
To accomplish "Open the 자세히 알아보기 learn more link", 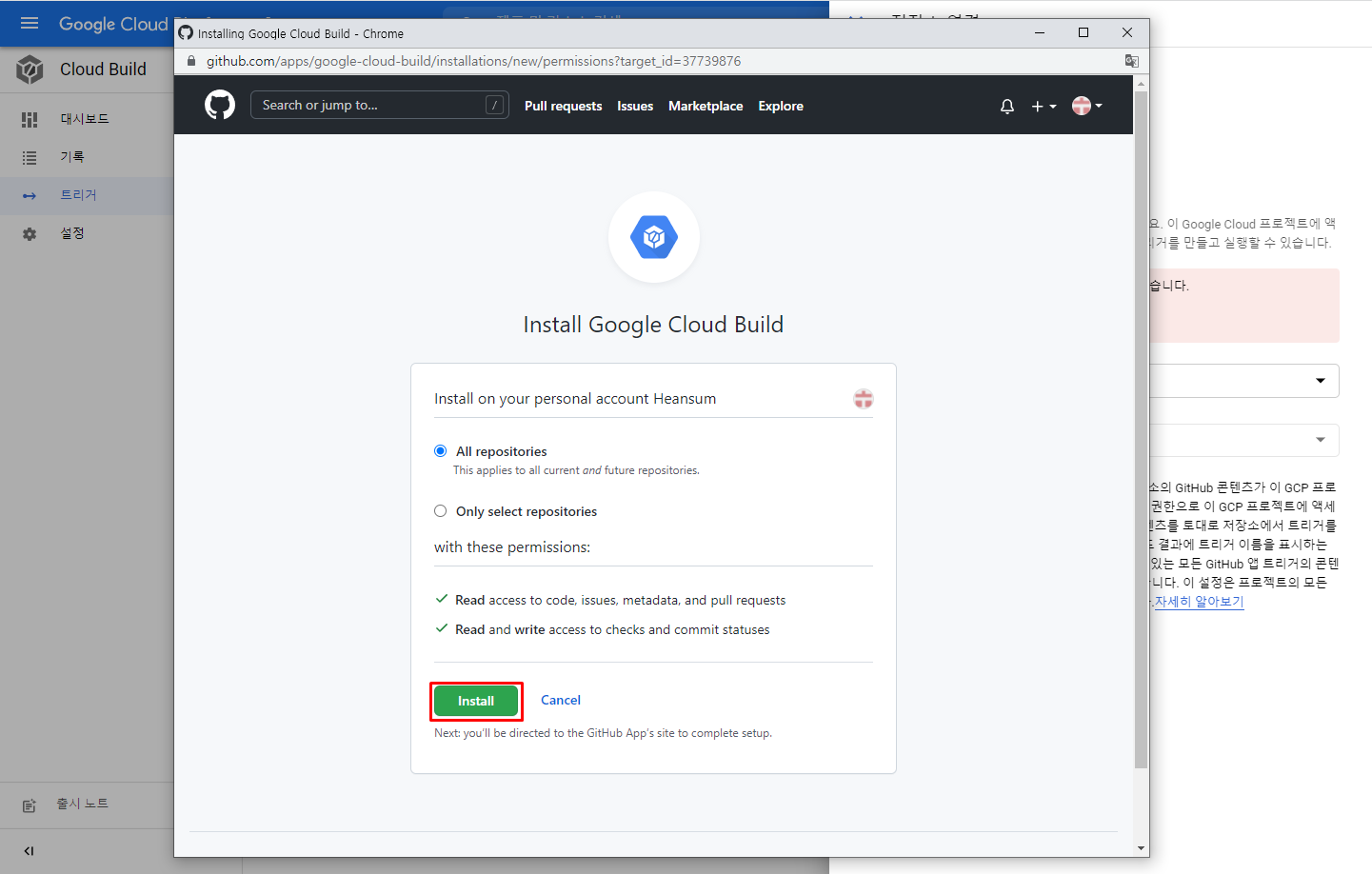I will tap(1199, 602).
